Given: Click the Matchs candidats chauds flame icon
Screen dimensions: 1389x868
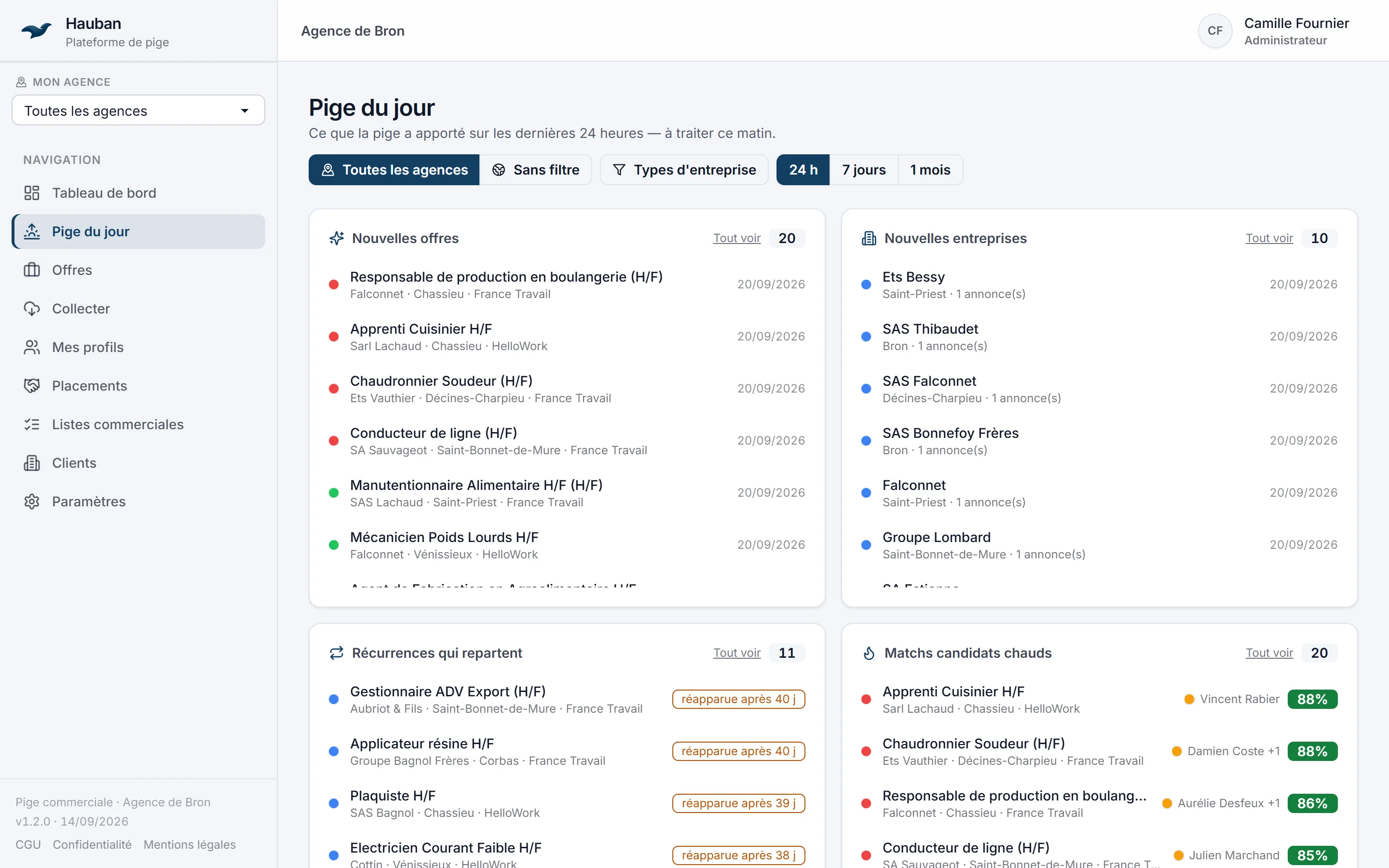Looking at the screenshot, I should (869, 653).
